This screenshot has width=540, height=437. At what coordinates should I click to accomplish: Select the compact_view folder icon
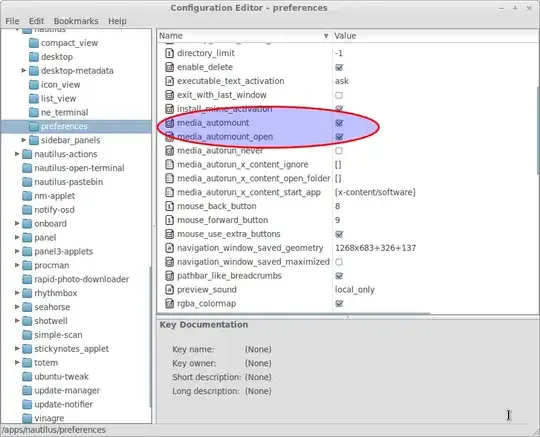[x=34, y=43]
